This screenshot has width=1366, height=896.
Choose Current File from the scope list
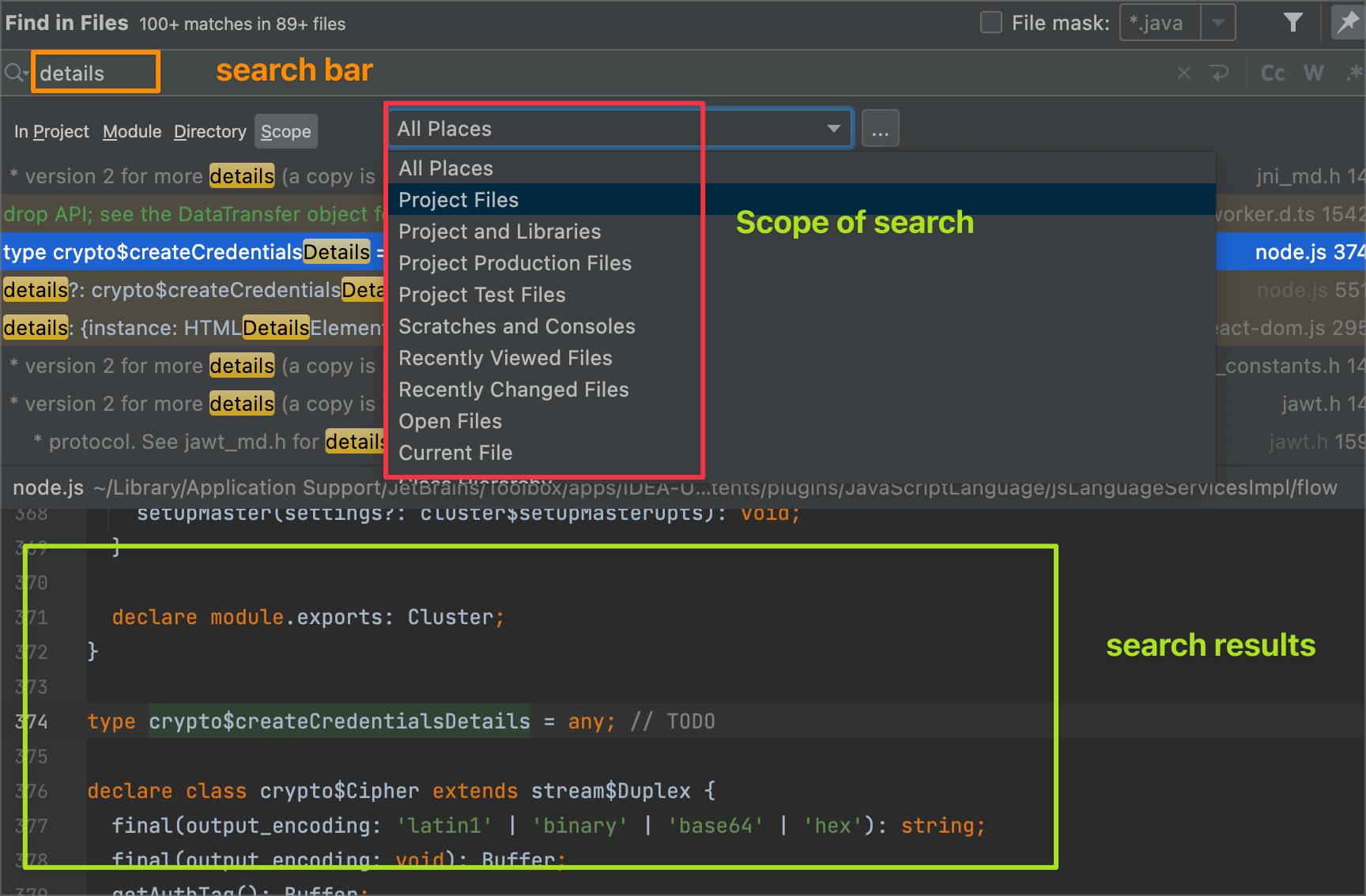pyautogui.click(x=455, y=452)
